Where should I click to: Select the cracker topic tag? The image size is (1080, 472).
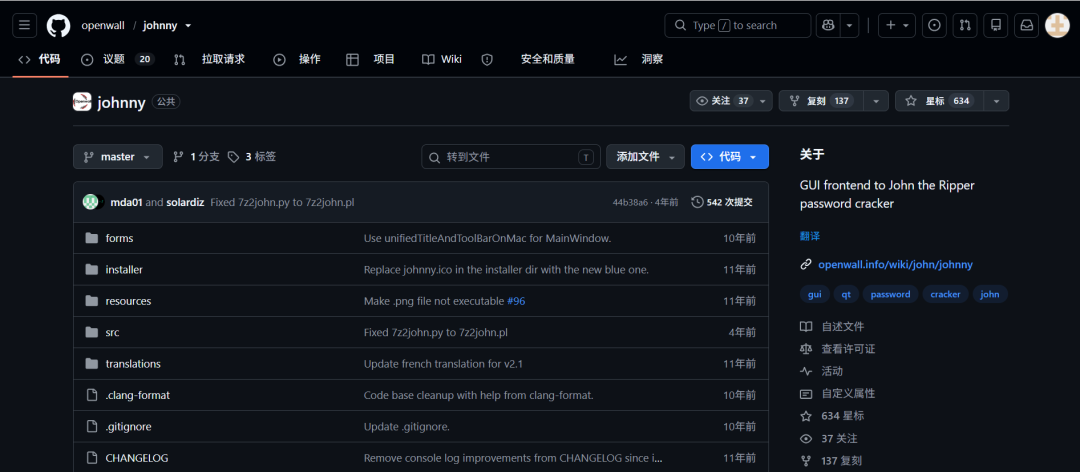point(945,294)
